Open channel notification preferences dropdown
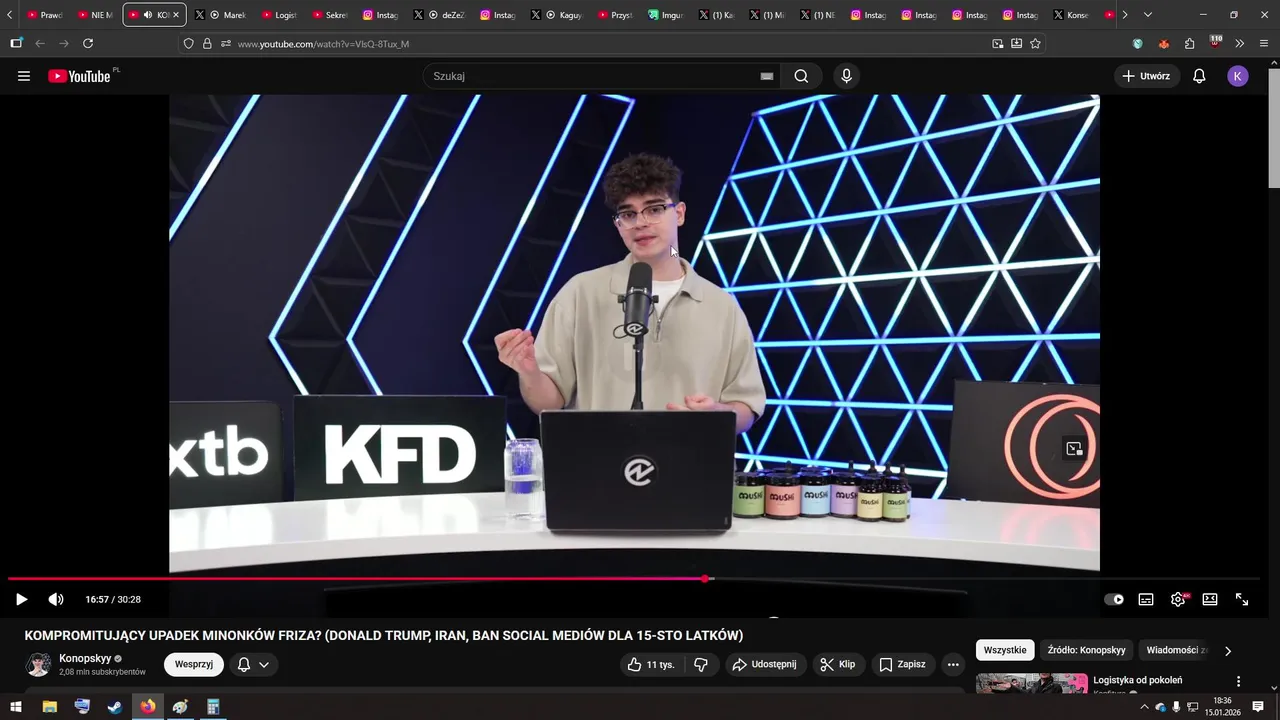 point(253,664)
